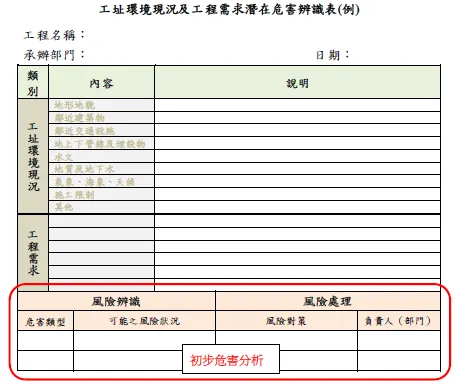Click the form title 工址環境現況及工程需求潛在危害辨識表(例)
465x386 pixels.
coord(229,9)
